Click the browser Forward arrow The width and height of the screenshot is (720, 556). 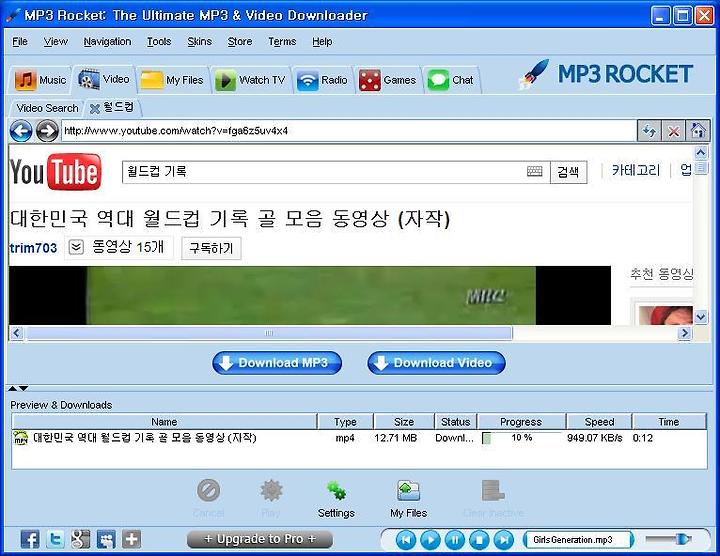click(47, 131)
